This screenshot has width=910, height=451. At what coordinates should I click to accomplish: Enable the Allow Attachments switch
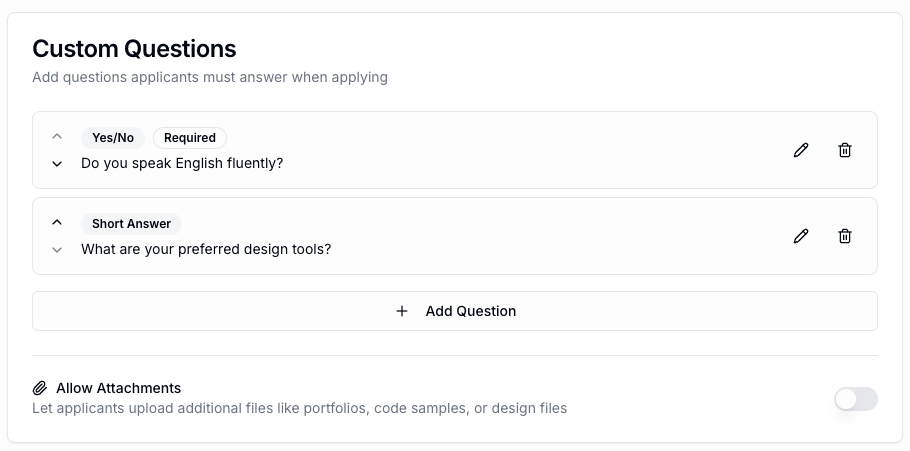coord(856,399)
